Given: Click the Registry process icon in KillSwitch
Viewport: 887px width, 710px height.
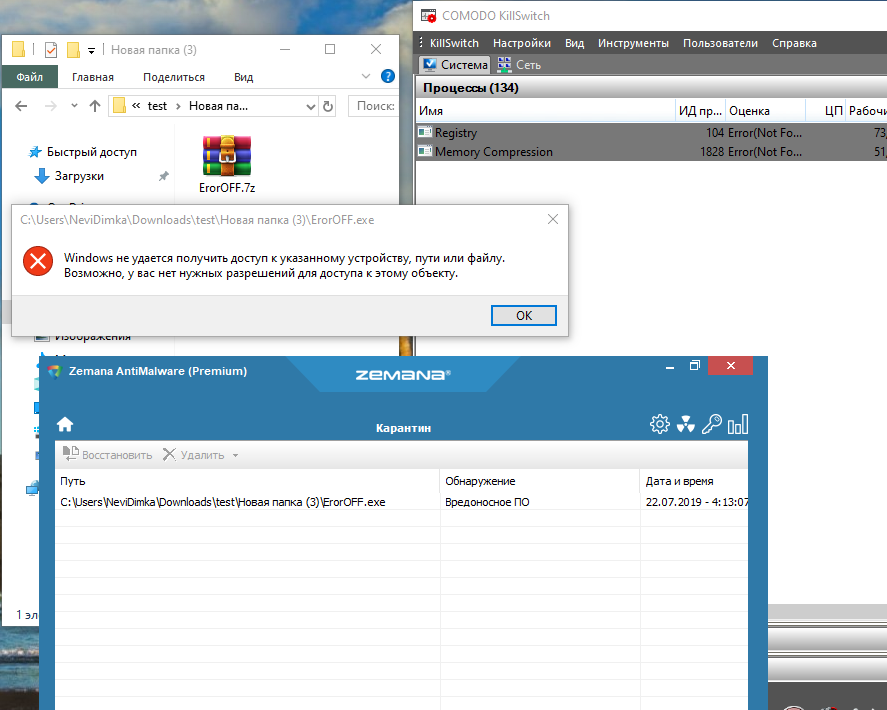Looking at the screenshot, I should coord(425,132).
